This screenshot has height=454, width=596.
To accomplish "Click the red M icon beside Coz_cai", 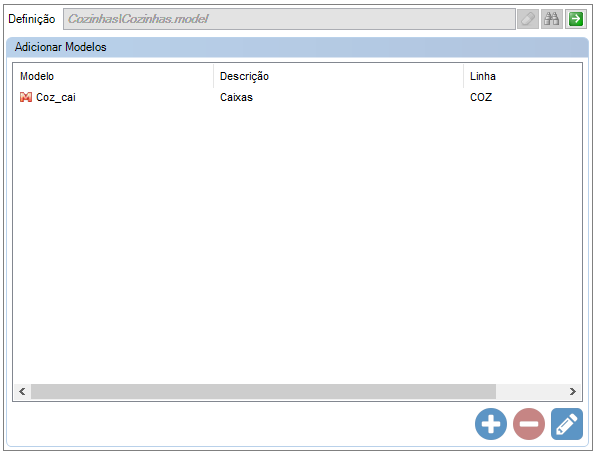I will pyautogui.click(x=26, y=97).
